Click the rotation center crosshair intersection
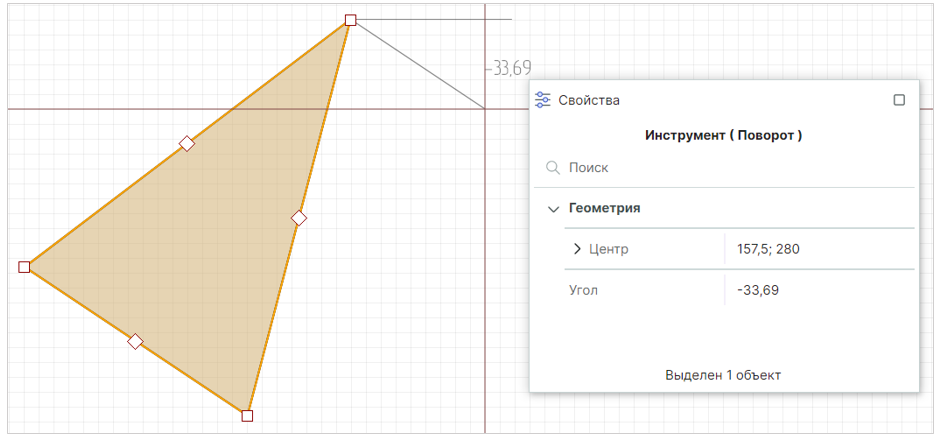 485,109
